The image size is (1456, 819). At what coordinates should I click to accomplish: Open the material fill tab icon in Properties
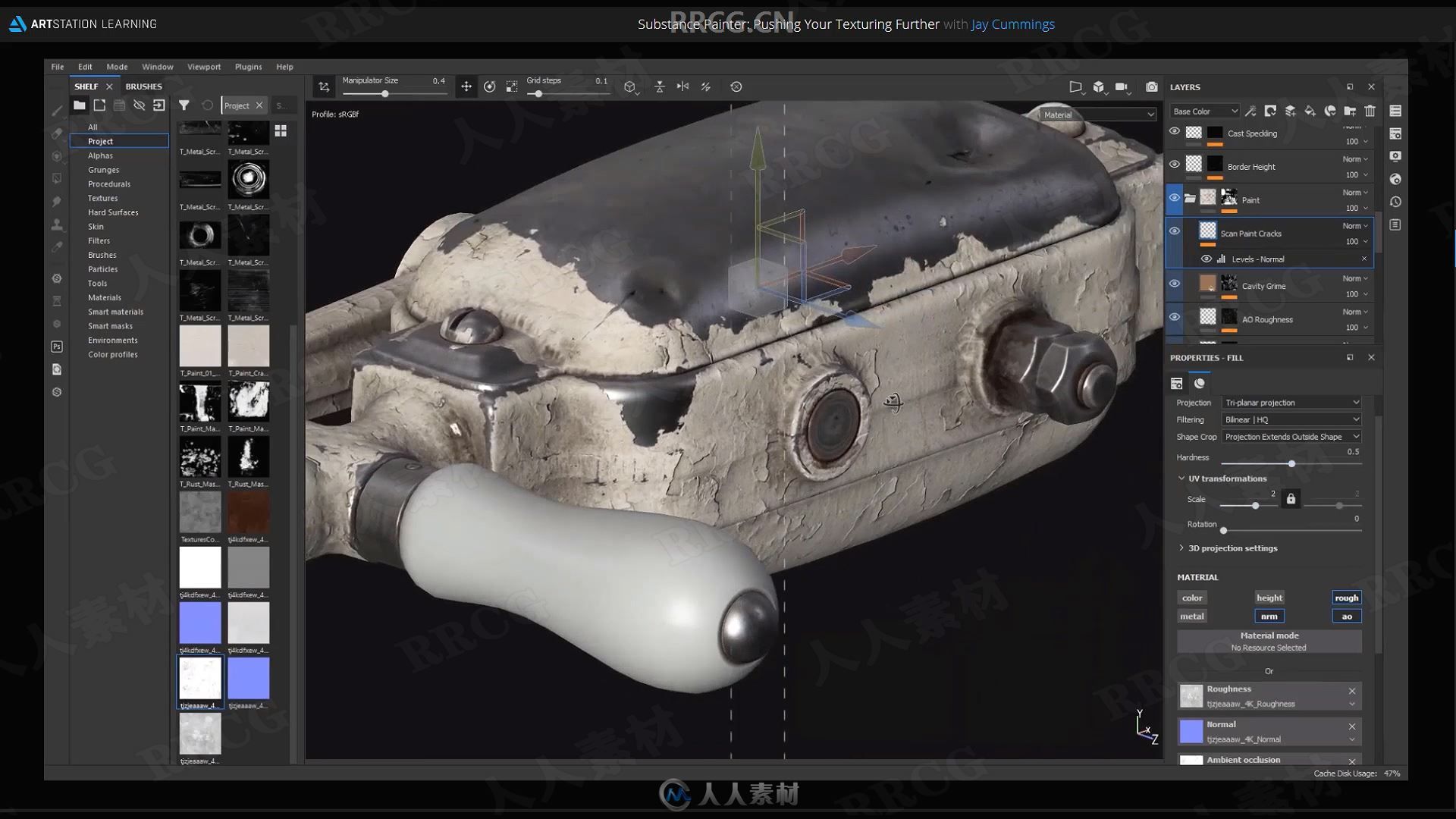click(1199, 383)
